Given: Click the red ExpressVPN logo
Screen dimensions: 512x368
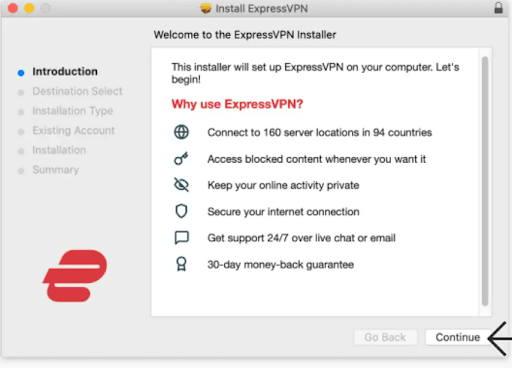Looking at the screenshot, I should point(75,276).
